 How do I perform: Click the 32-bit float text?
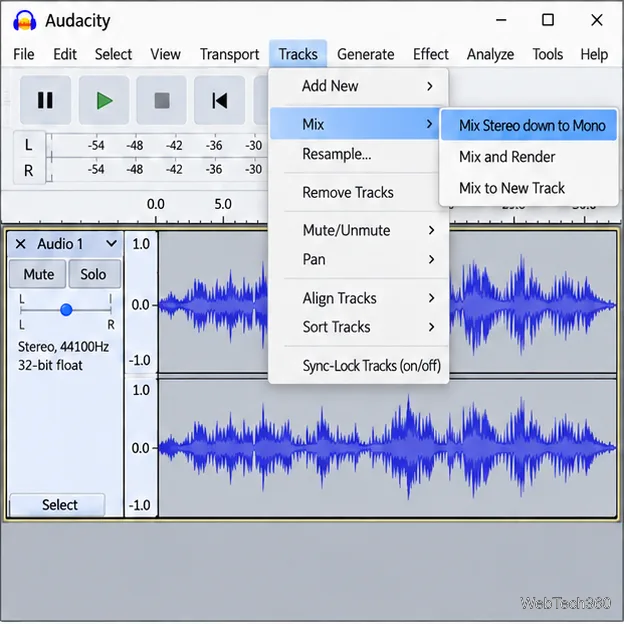tap(50, 365)
